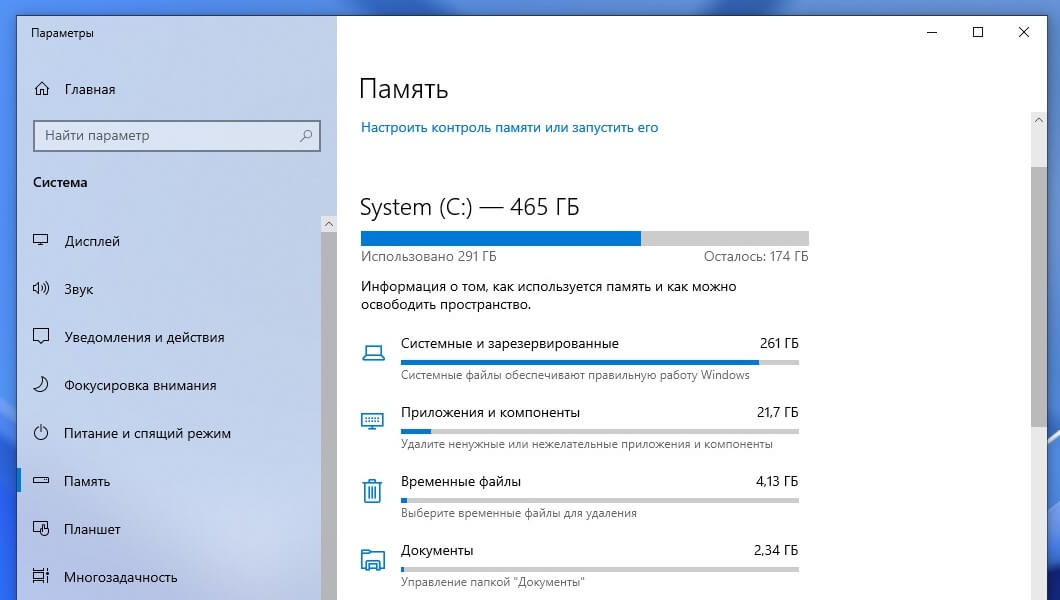Screen dimensions: 1060x600
Task: Click the keyboard icon for Приложения и компоненты
Action: pos(372,421)
